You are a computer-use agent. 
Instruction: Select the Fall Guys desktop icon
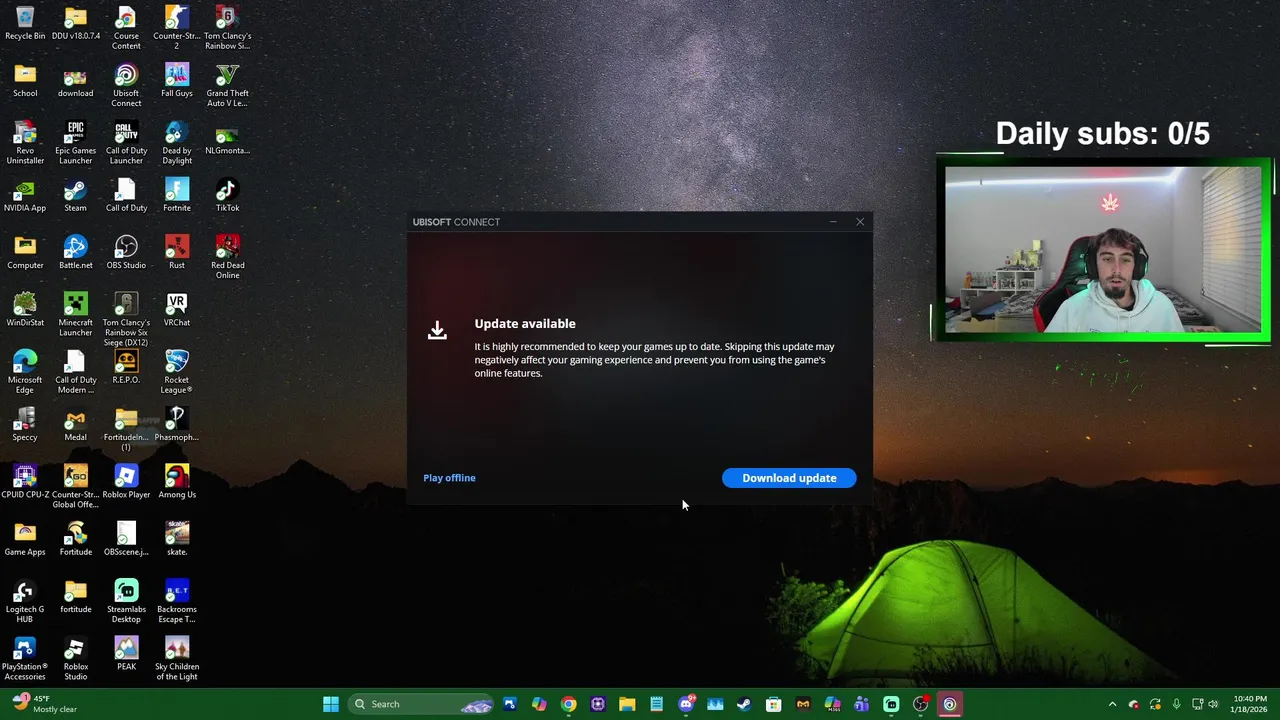(x=177, y=81)
